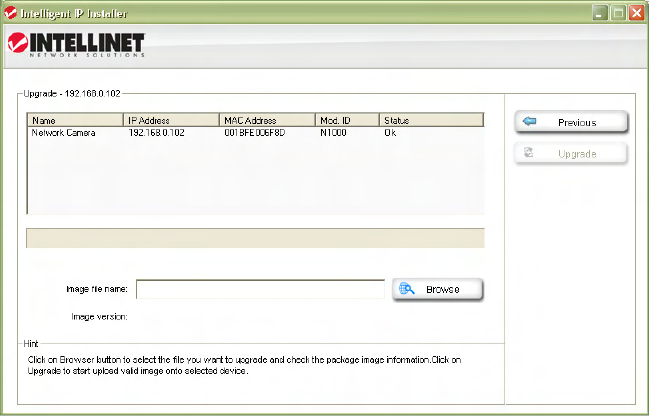The height and width of the screenshot is (416, 649).
Task: Open the Browse file dialog
Action: (437, 289)
